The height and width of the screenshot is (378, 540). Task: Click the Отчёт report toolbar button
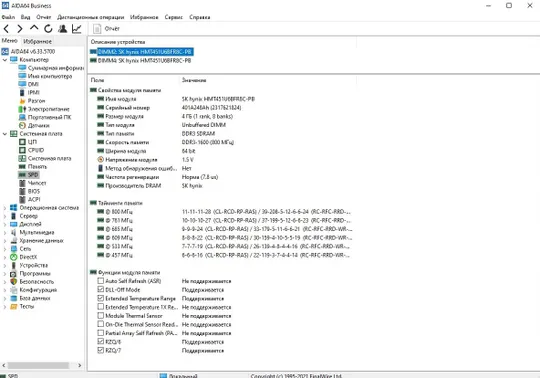tap(107, 29)
